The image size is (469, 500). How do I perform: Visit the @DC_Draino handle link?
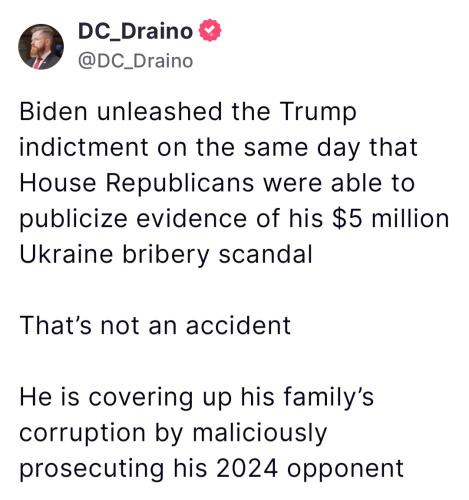[135, 61]
